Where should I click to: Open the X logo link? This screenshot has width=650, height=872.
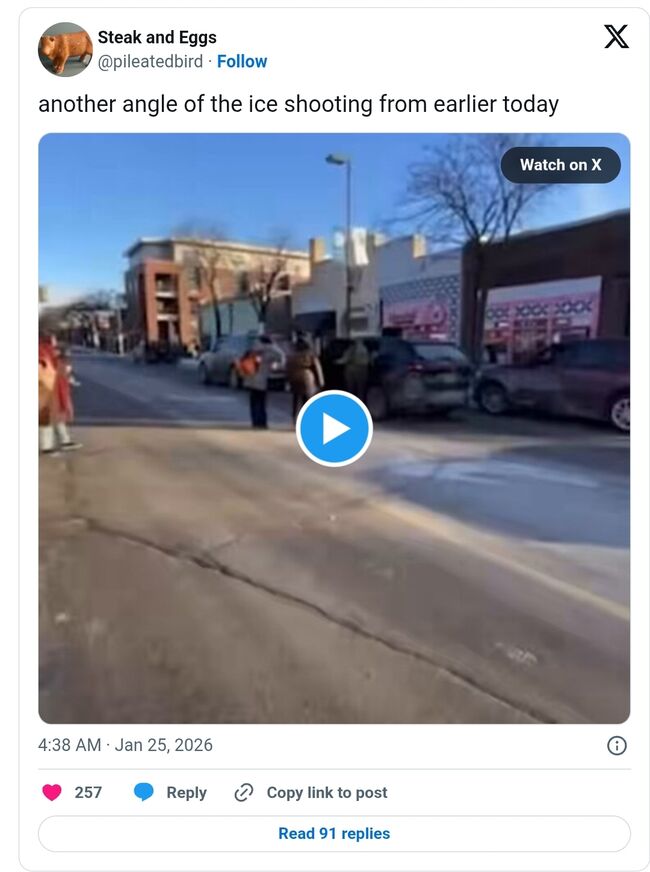pos(616,37)
